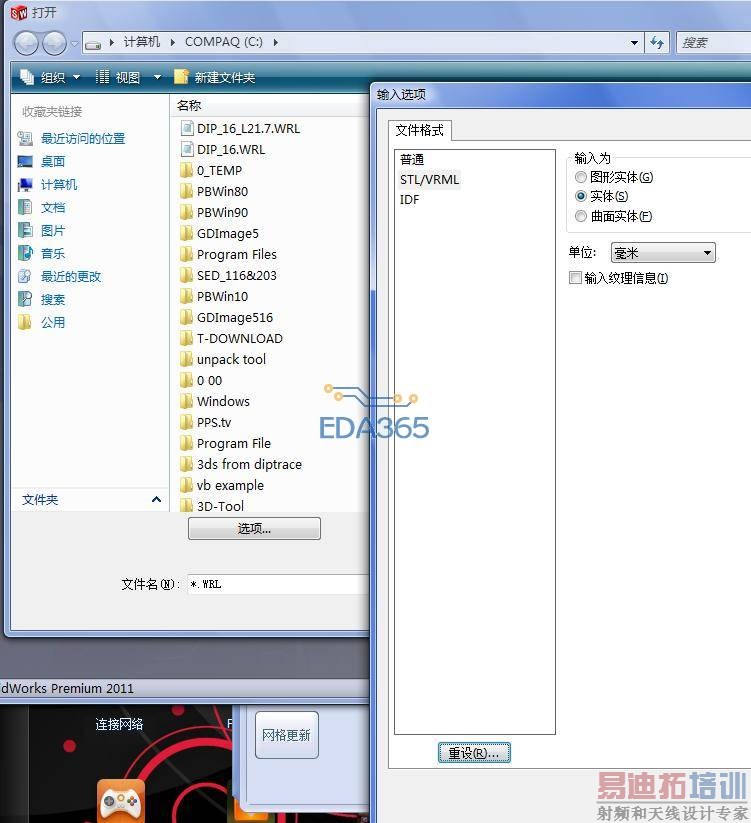Screen dimensions: 751x823
Task: Open 最近的更改 favorite link
Action: click(x=71, y=277)
